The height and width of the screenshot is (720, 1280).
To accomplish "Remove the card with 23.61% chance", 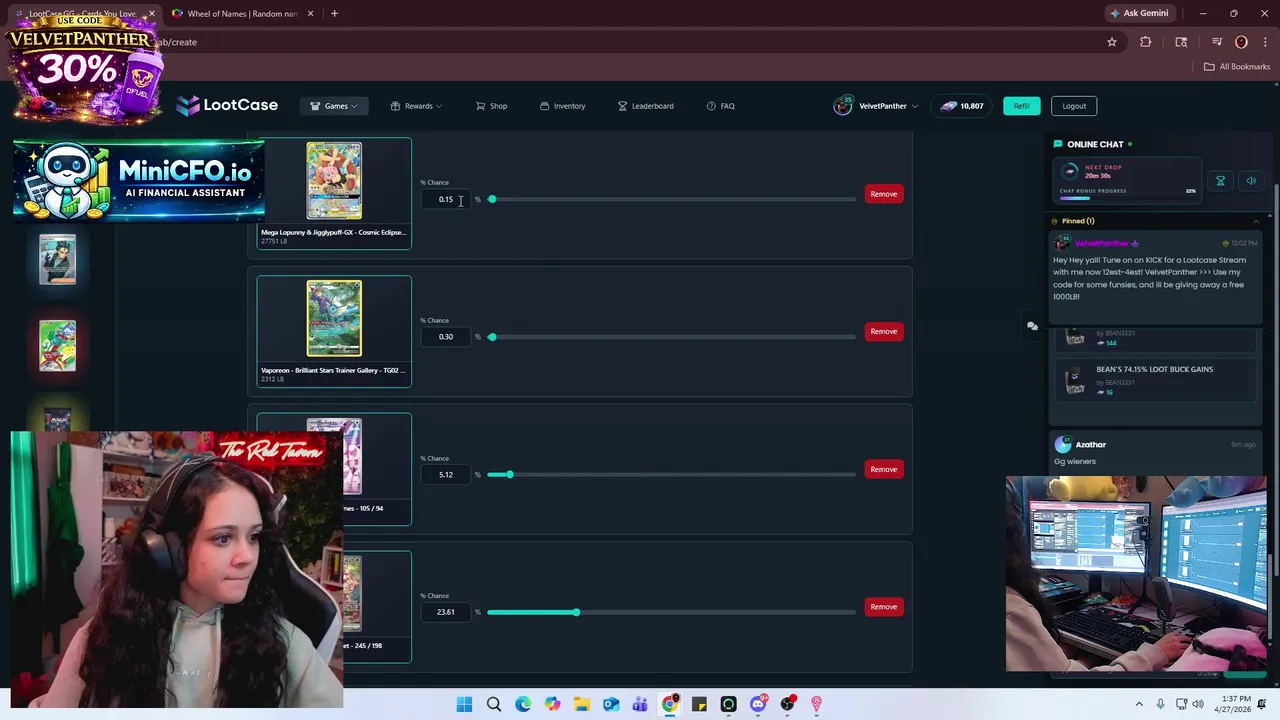I will click(x=883, y=607).
